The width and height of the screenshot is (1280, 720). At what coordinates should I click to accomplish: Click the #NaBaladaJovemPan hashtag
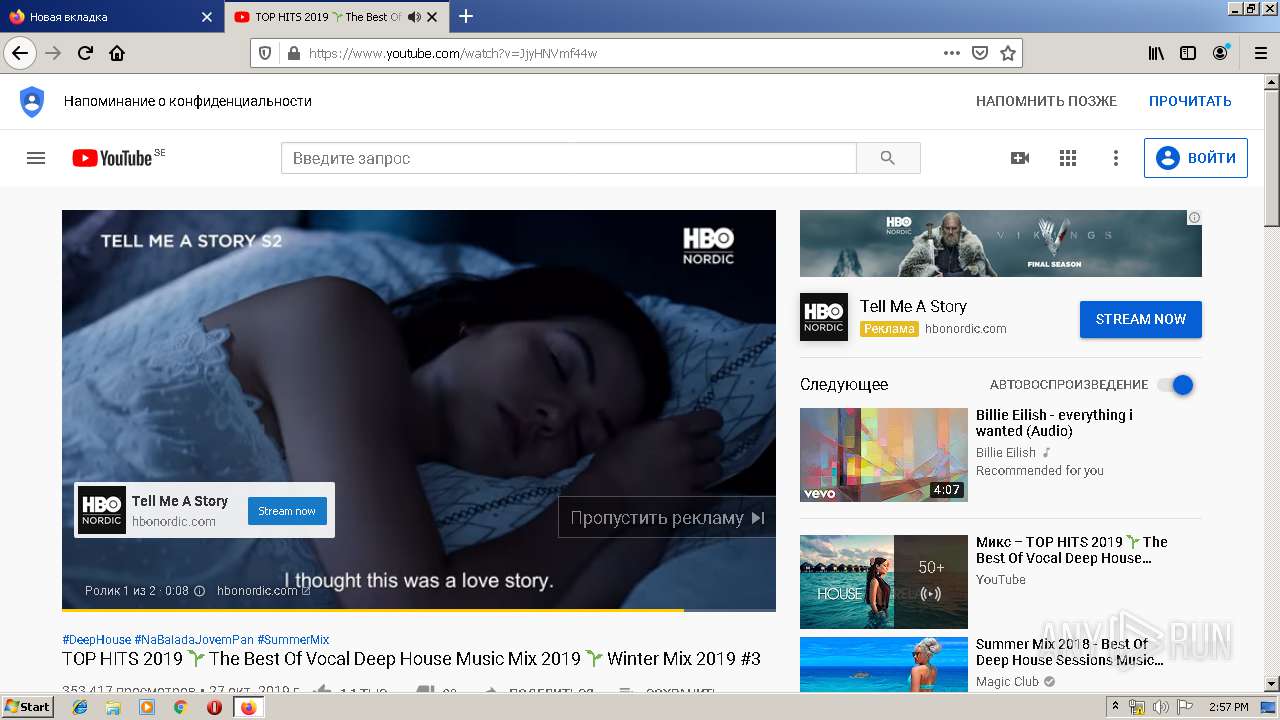pos(194,640)
